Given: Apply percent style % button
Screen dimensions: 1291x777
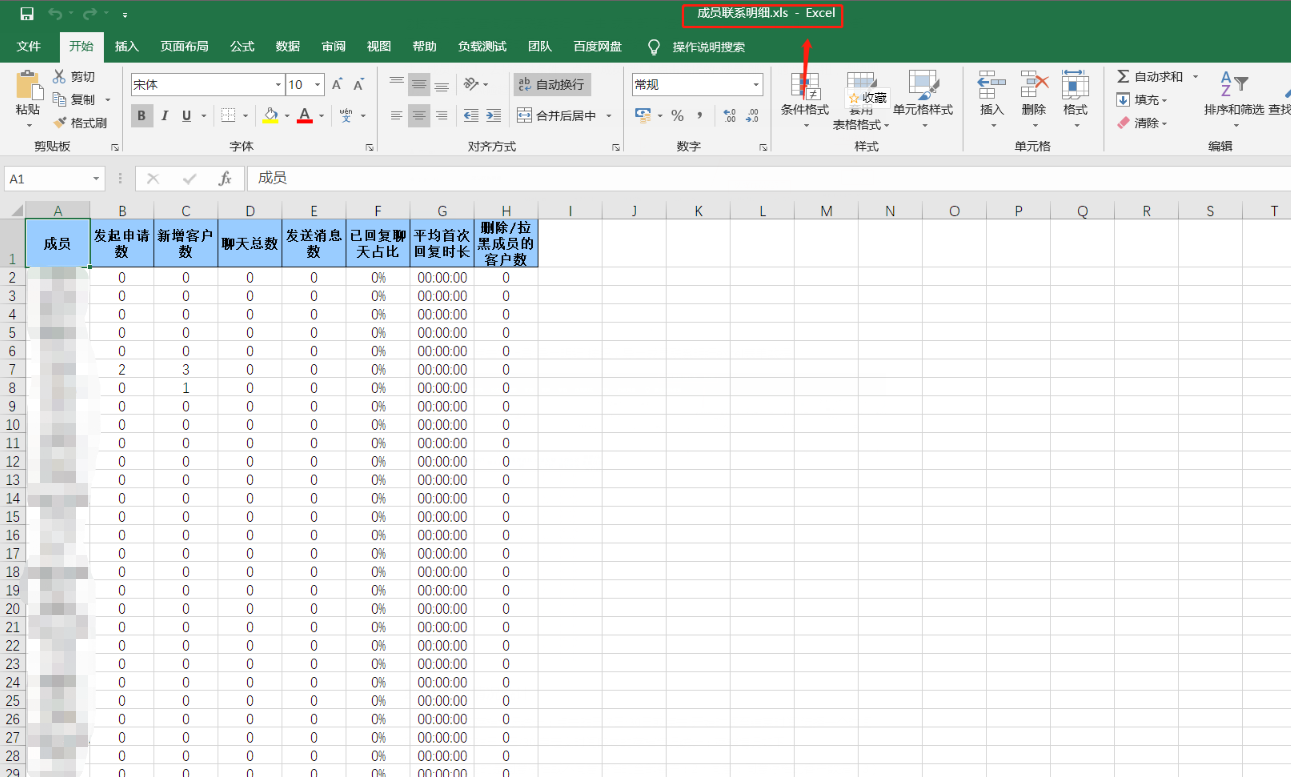Looking at the screenshot, I should pos(677,116).
